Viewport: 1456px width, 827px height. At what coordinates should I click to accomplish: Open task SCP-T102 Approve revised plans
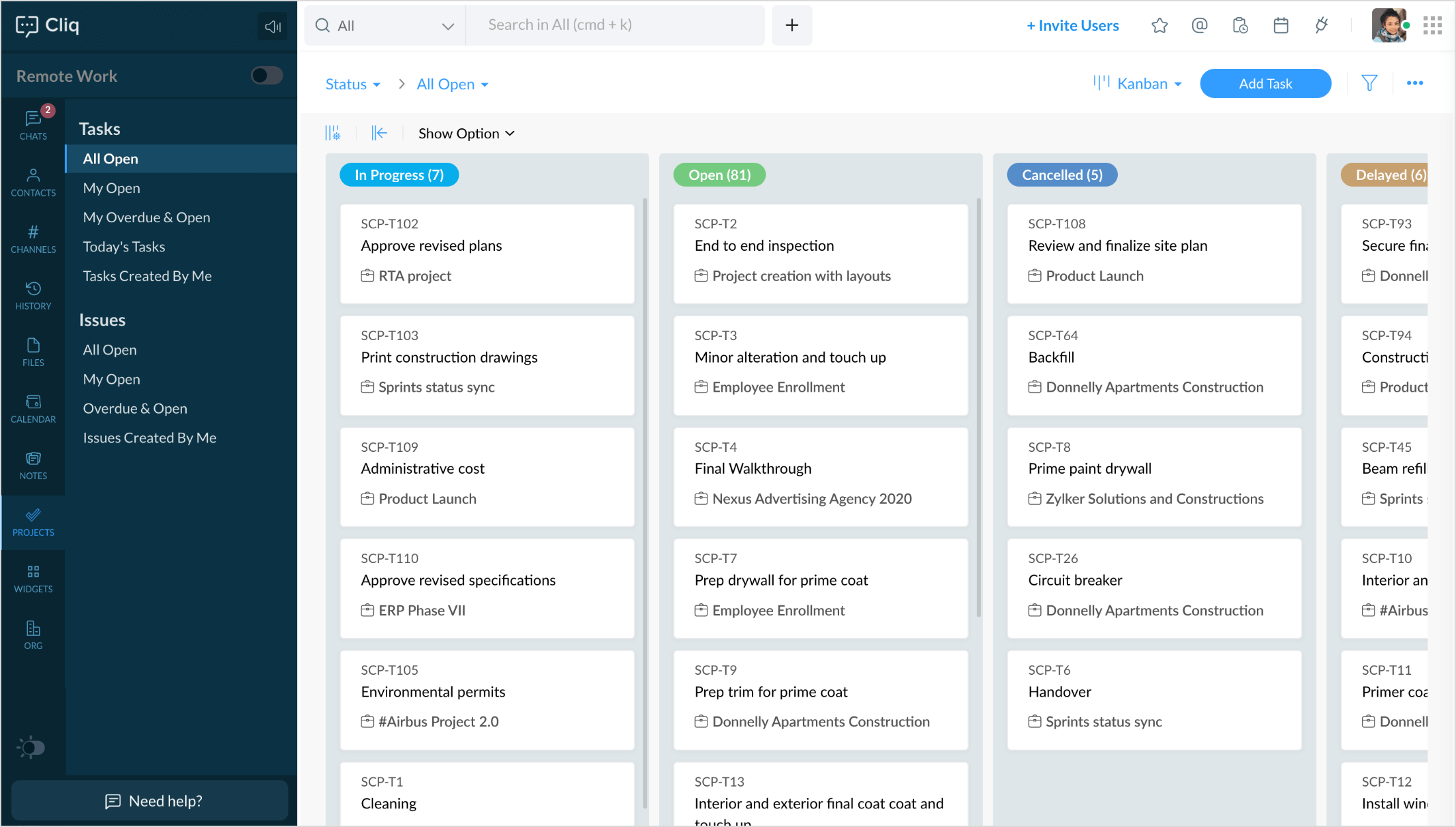(x=487, y=254)
